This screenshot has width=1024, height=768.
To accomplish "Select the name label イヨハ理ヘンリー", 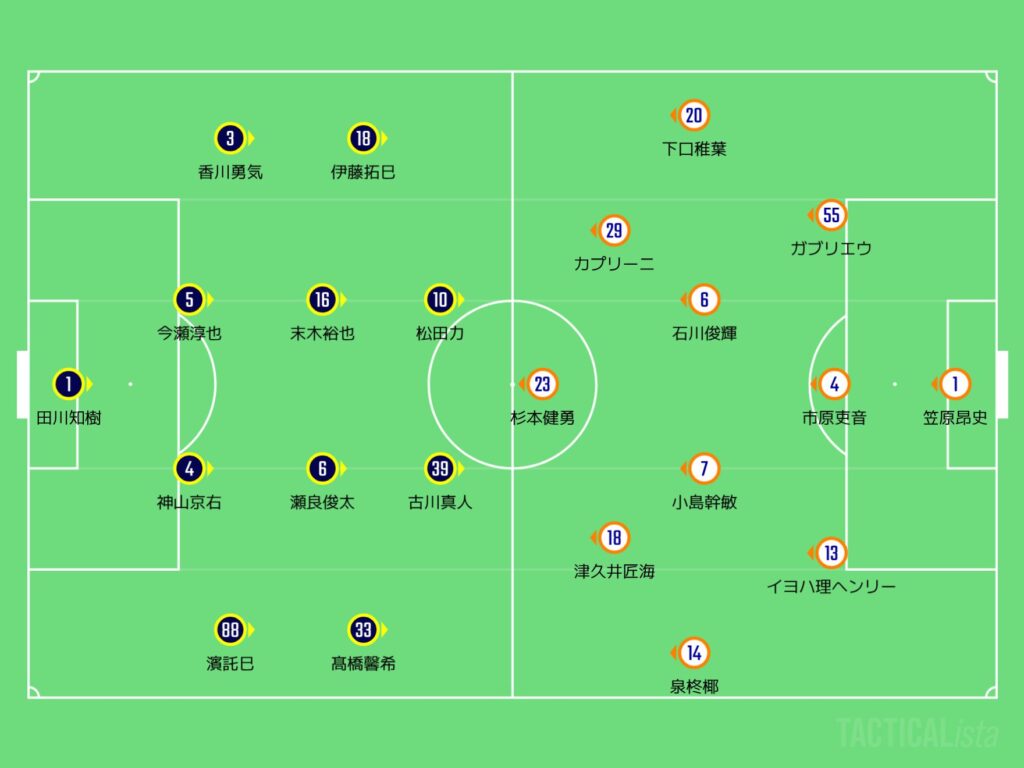I will click(830, 586).
